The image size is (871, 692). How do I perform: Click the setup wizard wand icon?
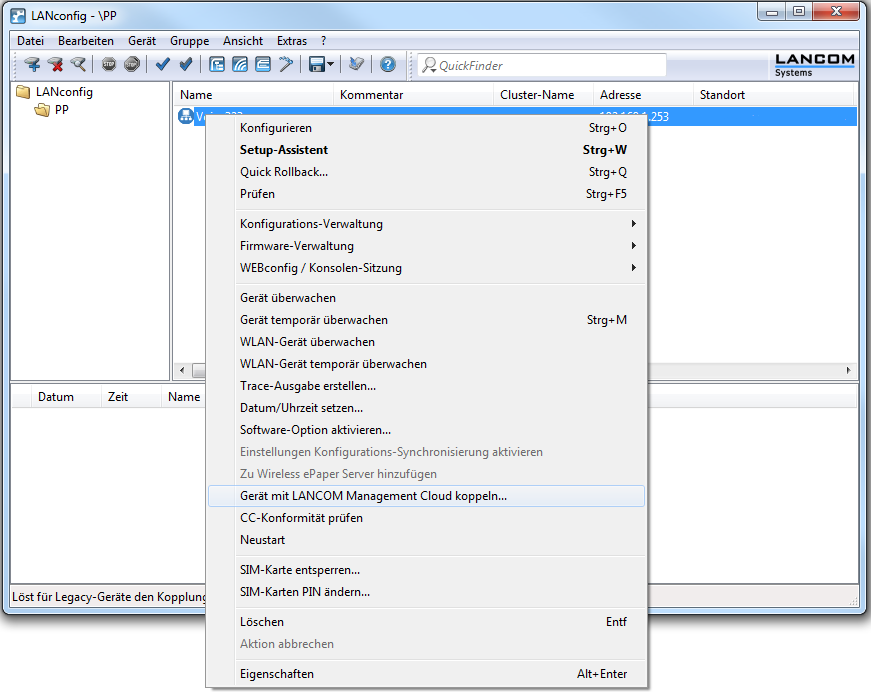tap(286, 65)
